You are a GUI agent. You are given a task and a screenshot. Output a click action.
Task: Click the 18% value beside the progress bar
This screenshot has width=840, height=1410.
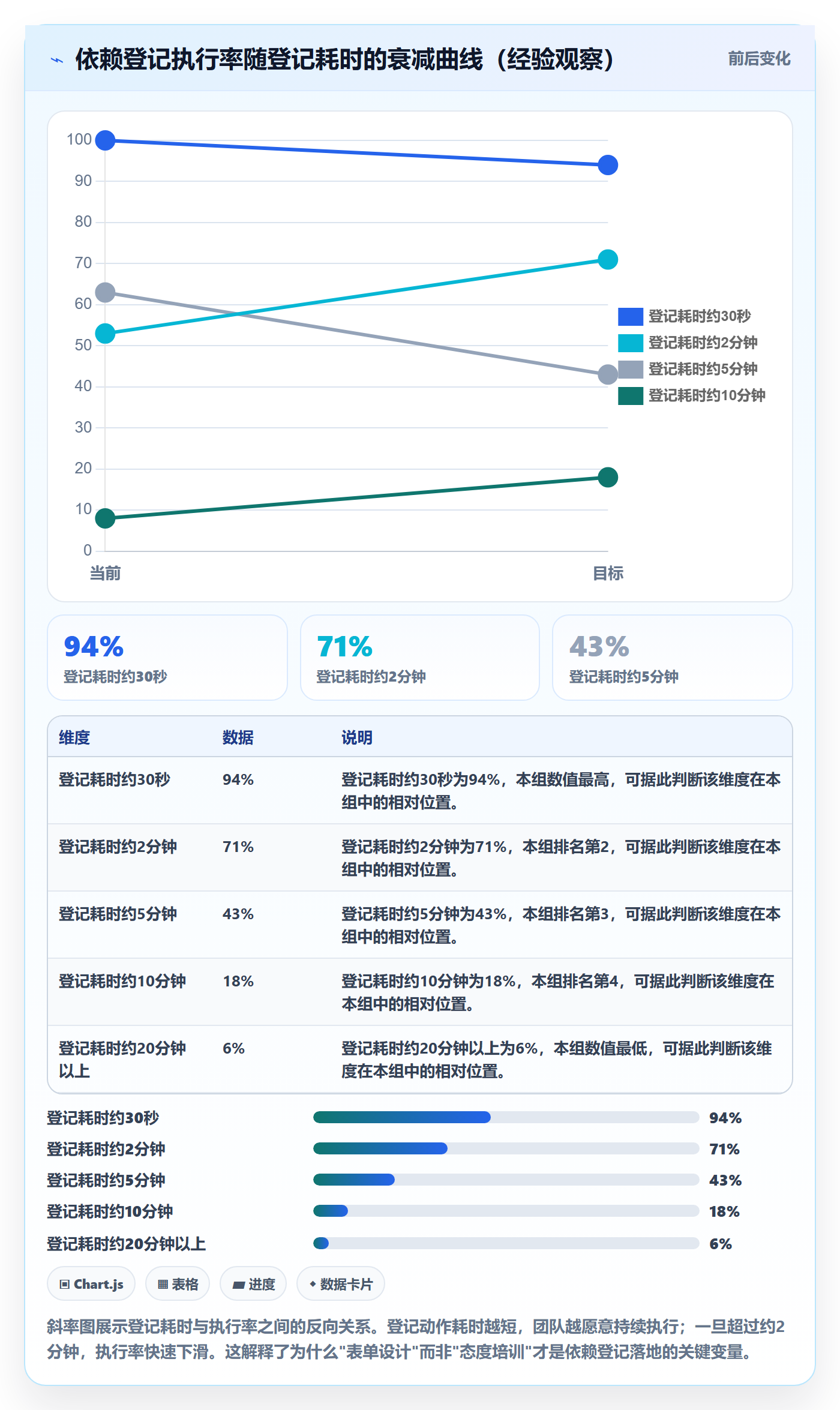(x=724, y=1211)
